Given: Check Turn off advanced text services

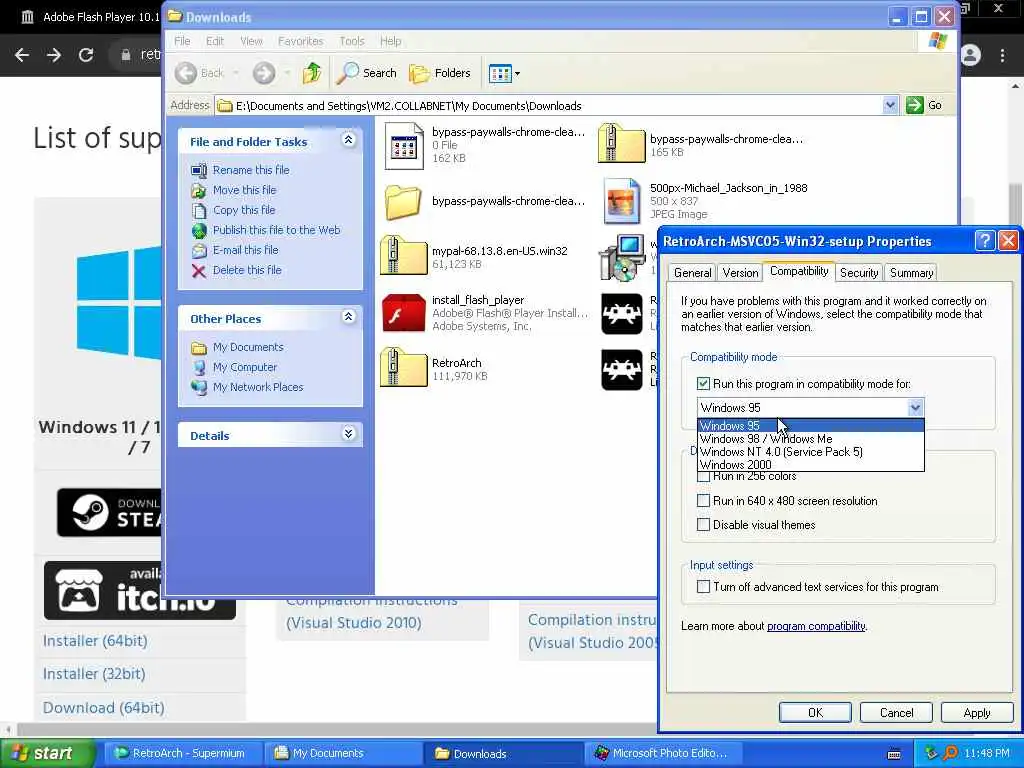Looking at the screenshot, I should pos(703,586).
